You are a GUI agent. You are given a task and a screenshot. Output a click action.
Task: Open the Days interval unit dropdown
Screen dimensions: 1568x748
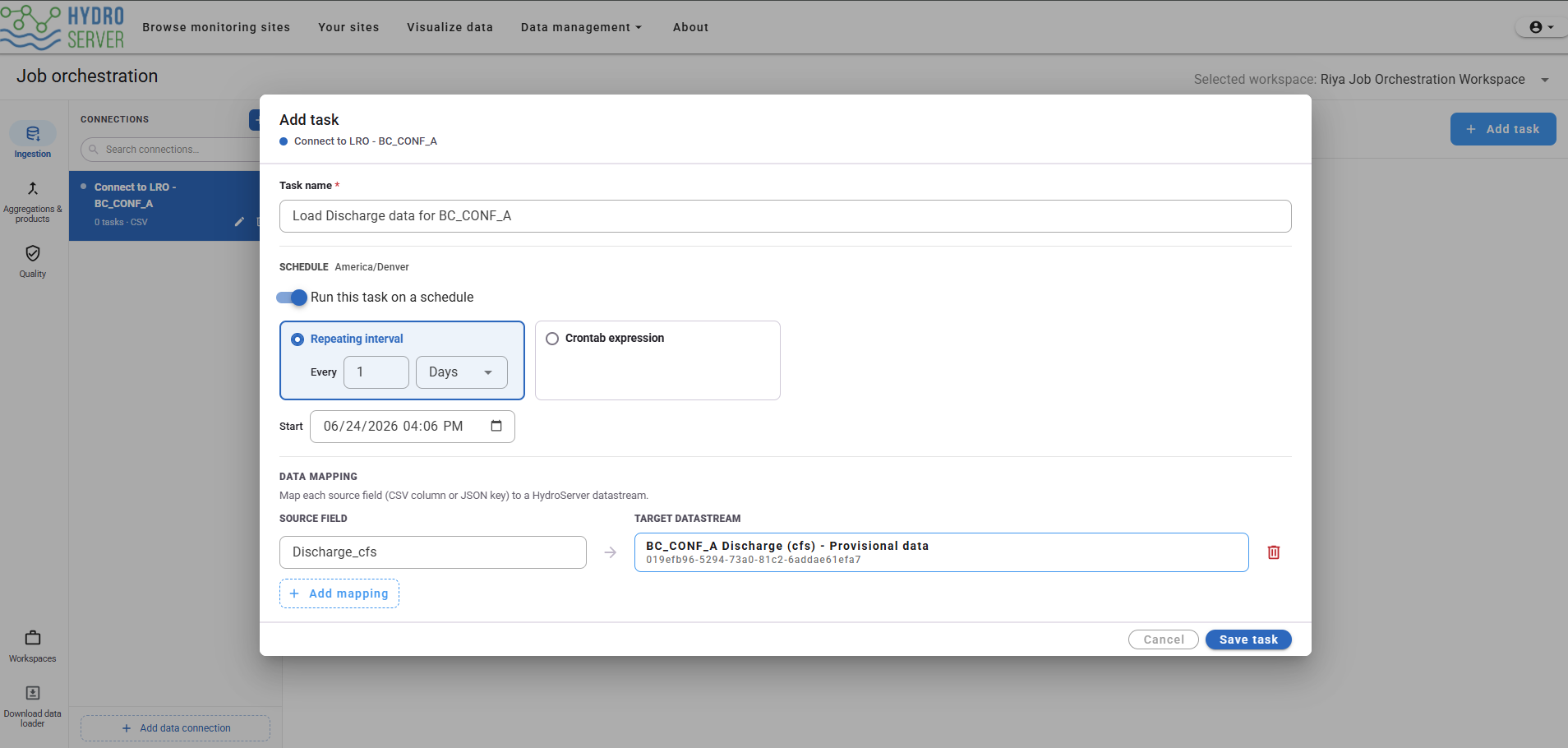462,372
